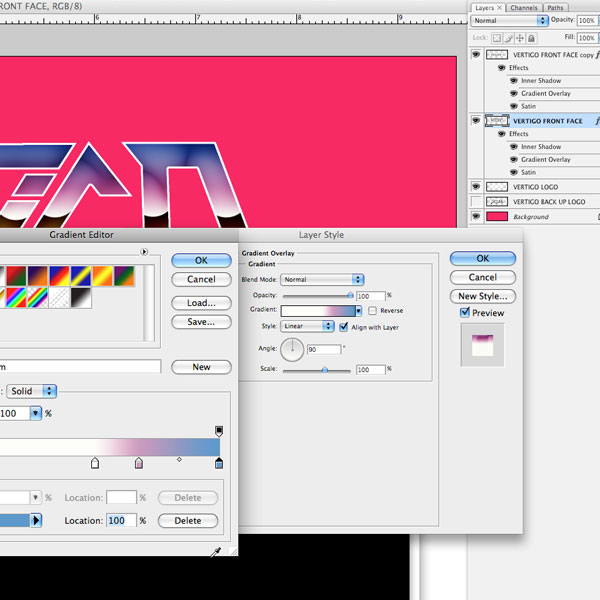
Task: Enable the Reverse checkbox
Action: [x=372, y=311]
